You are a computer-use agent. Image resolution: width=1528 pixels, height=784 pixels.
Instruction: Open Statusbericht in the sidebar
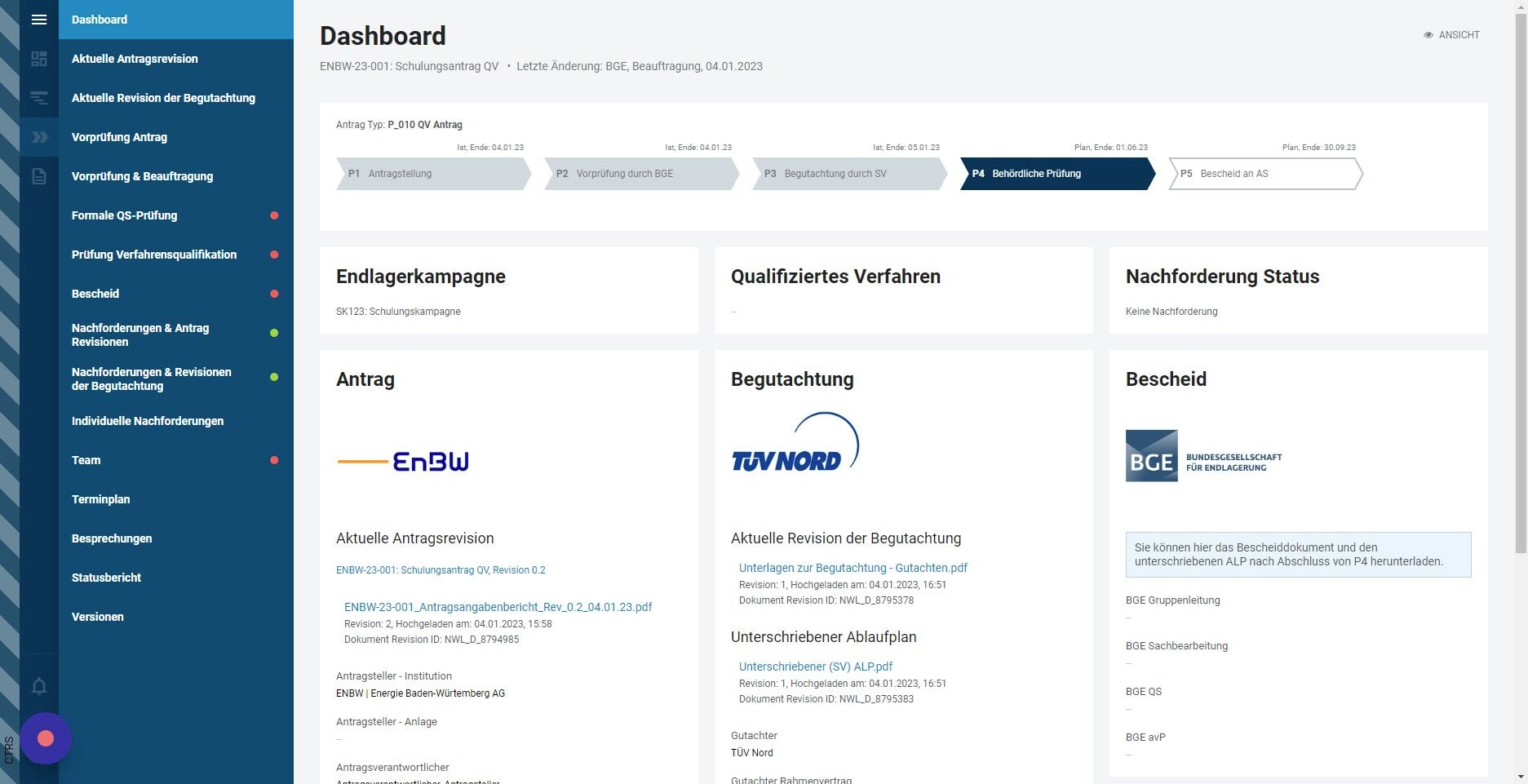pos(176,578)
